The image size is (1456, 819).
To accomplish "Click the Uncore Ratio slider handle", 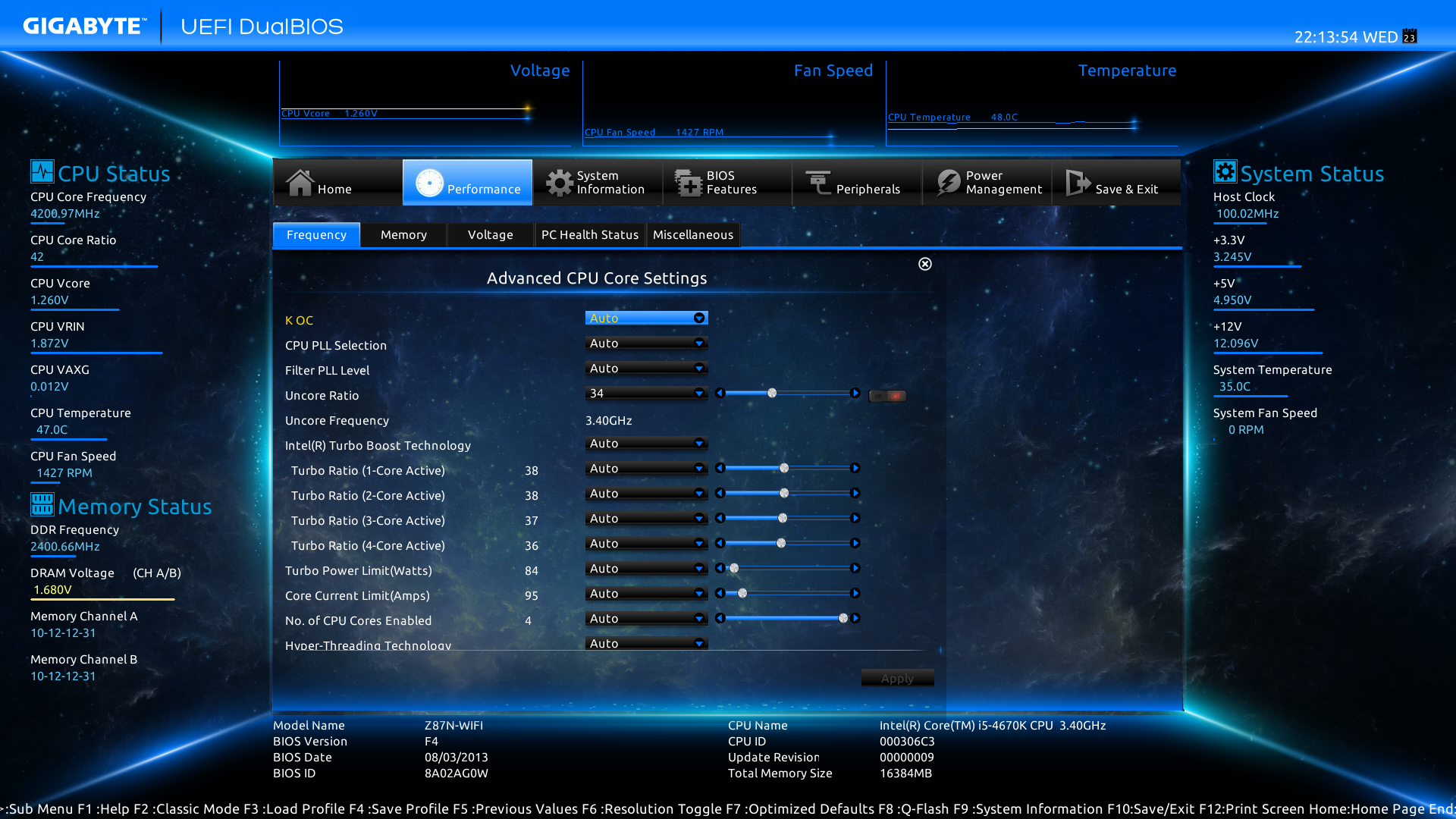I will click(772, 393).
